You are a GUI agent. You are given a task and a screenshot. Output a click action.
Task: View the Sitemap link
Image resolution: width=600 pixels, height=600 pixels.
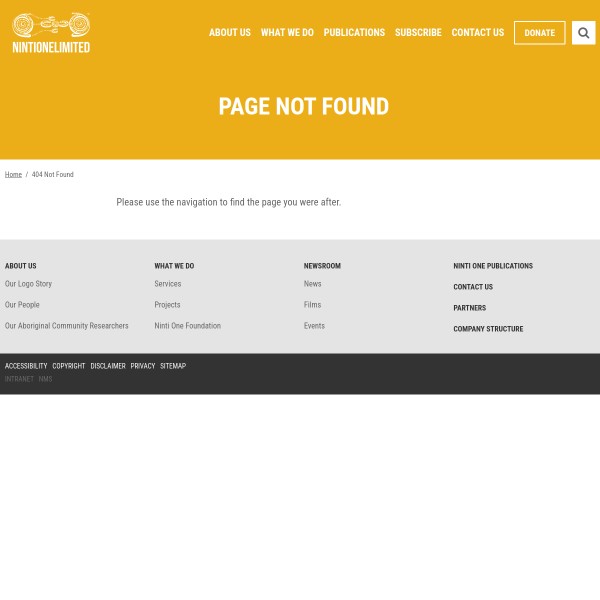(173, 366)
